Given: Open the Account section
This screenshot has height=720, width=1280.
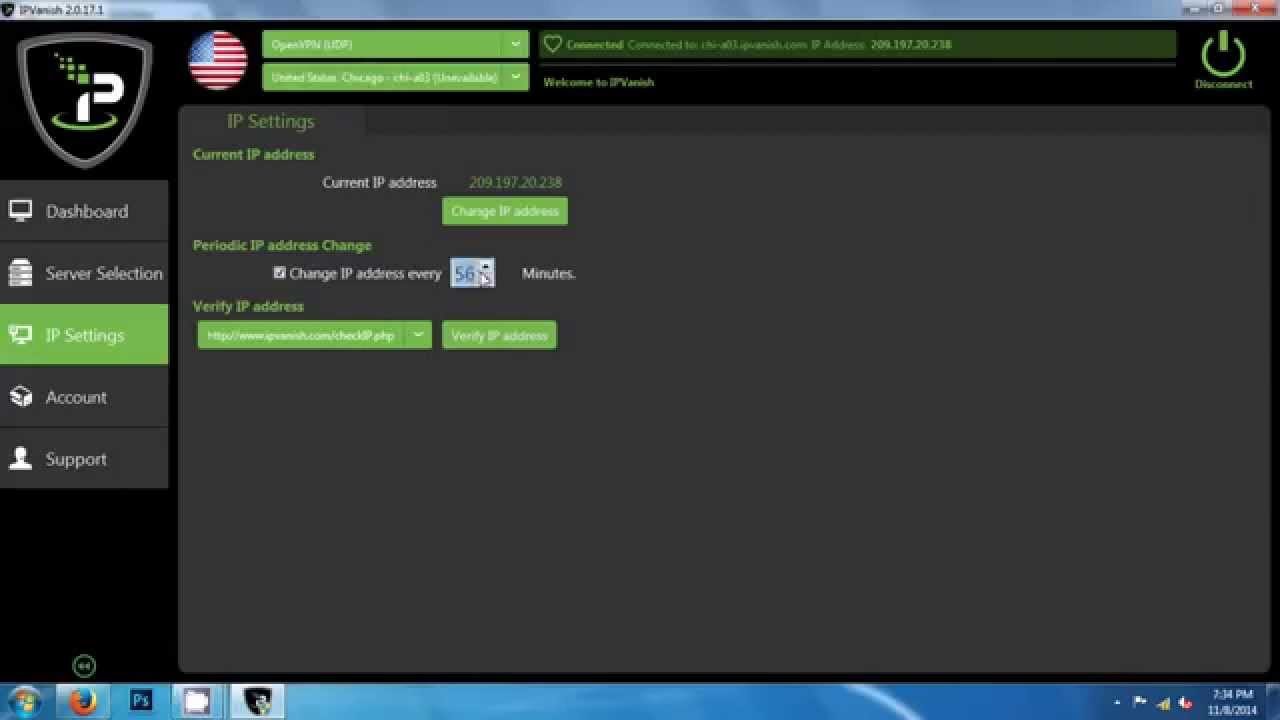Looking at the screenshot, I should [84, 397].
